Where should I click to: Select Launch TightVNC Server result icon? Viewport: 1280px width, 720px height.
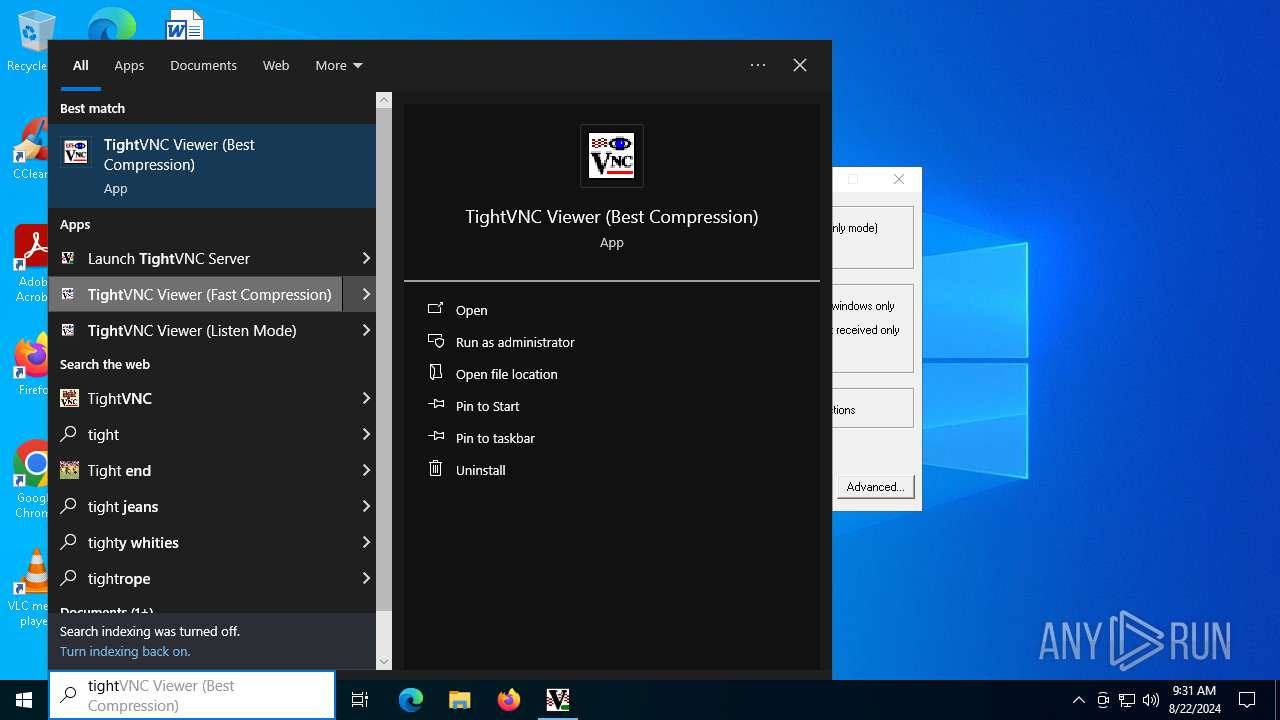click(x=68, y=258)
